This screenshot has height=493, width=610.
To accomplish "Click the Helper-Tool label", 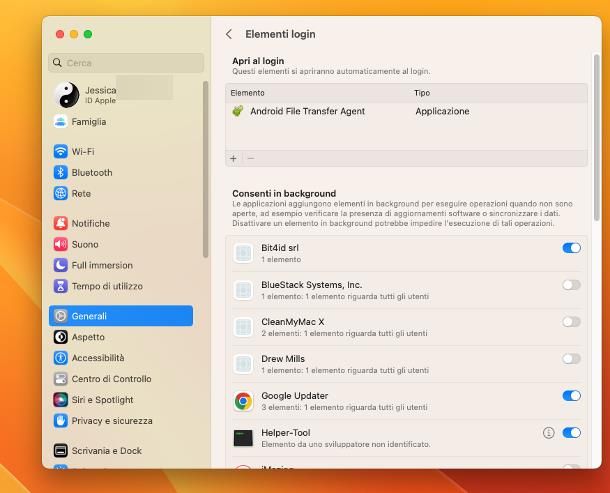I will tap(286, 433).
